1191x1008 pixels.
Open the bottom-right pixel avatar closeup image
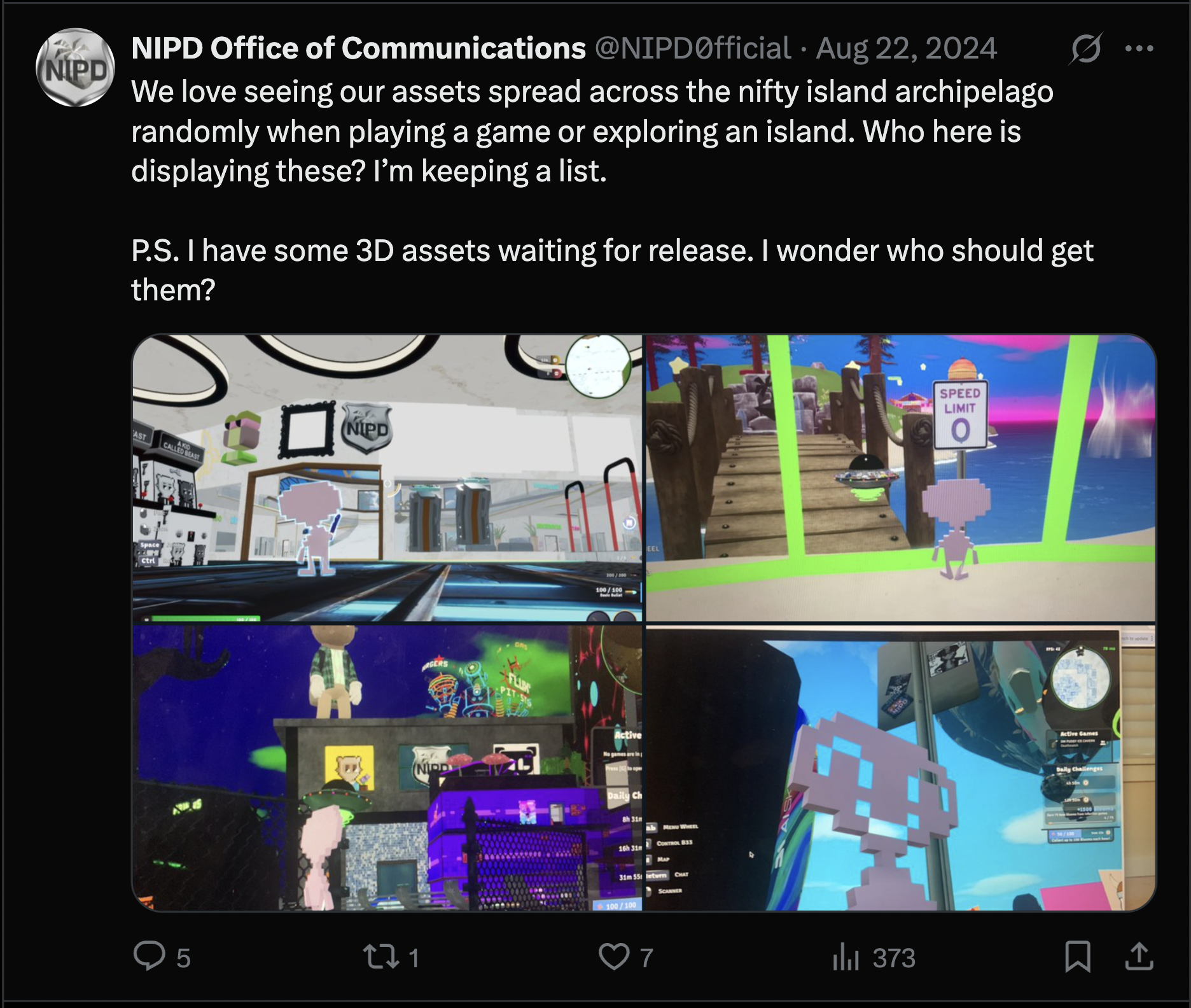(901, 768)
